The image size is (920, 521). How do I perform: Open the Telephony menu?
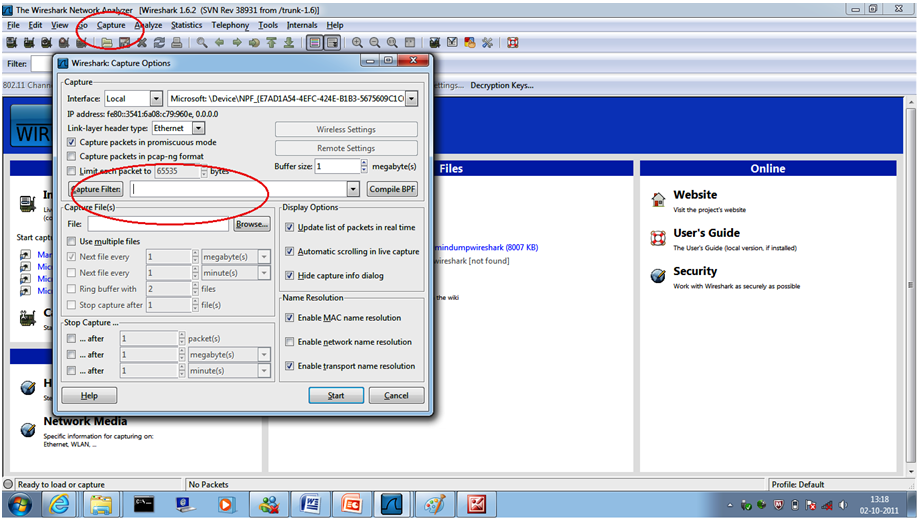tap(230, 25)
